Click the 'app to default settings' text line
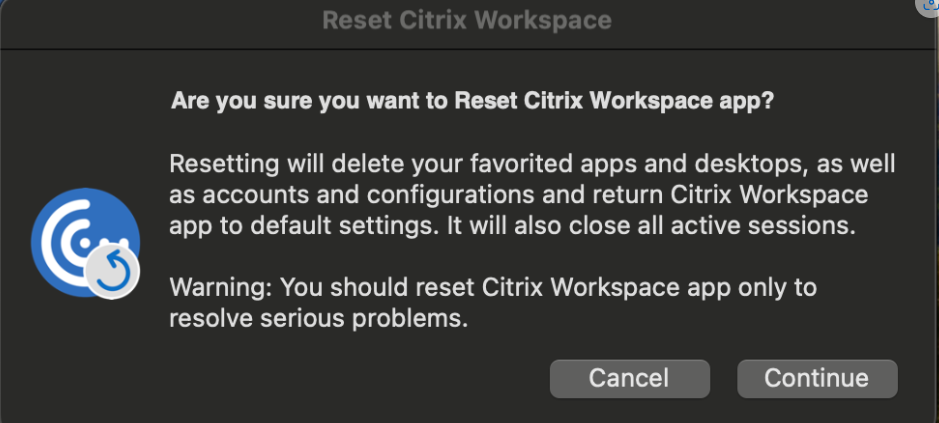This screenshot has width=939, height=423. pos(513,226)
